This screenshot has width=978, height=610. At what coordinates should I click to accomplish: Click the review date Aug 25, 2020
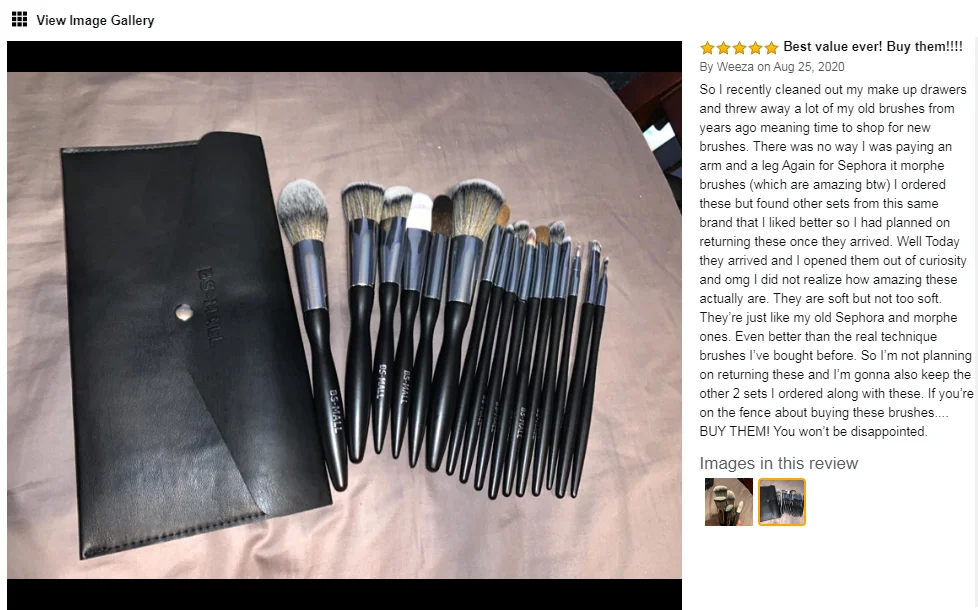809,67
